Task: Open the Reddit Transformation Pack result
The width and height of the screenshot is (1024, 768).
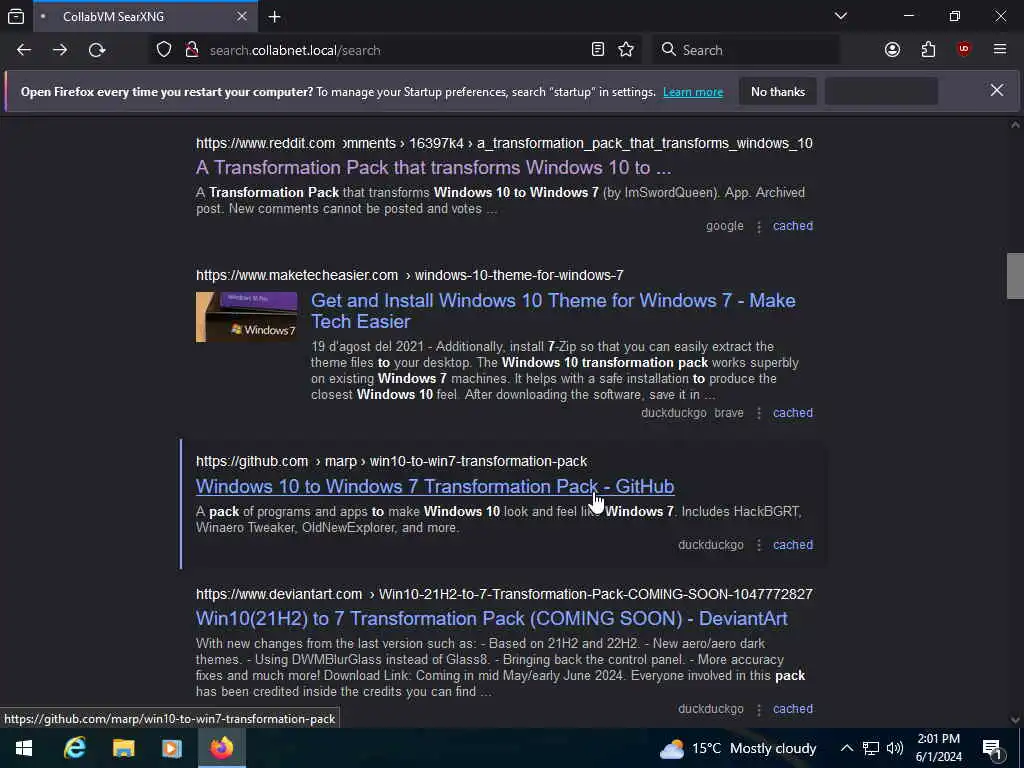Action: [433, 168]
